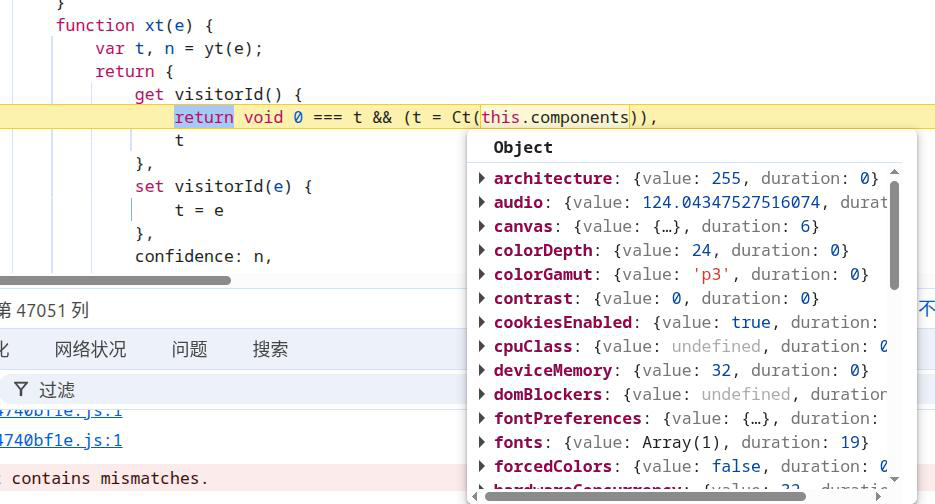Click the set visitorId(e) line
Screen dimensions: 935x504
(x=224, y=186)
